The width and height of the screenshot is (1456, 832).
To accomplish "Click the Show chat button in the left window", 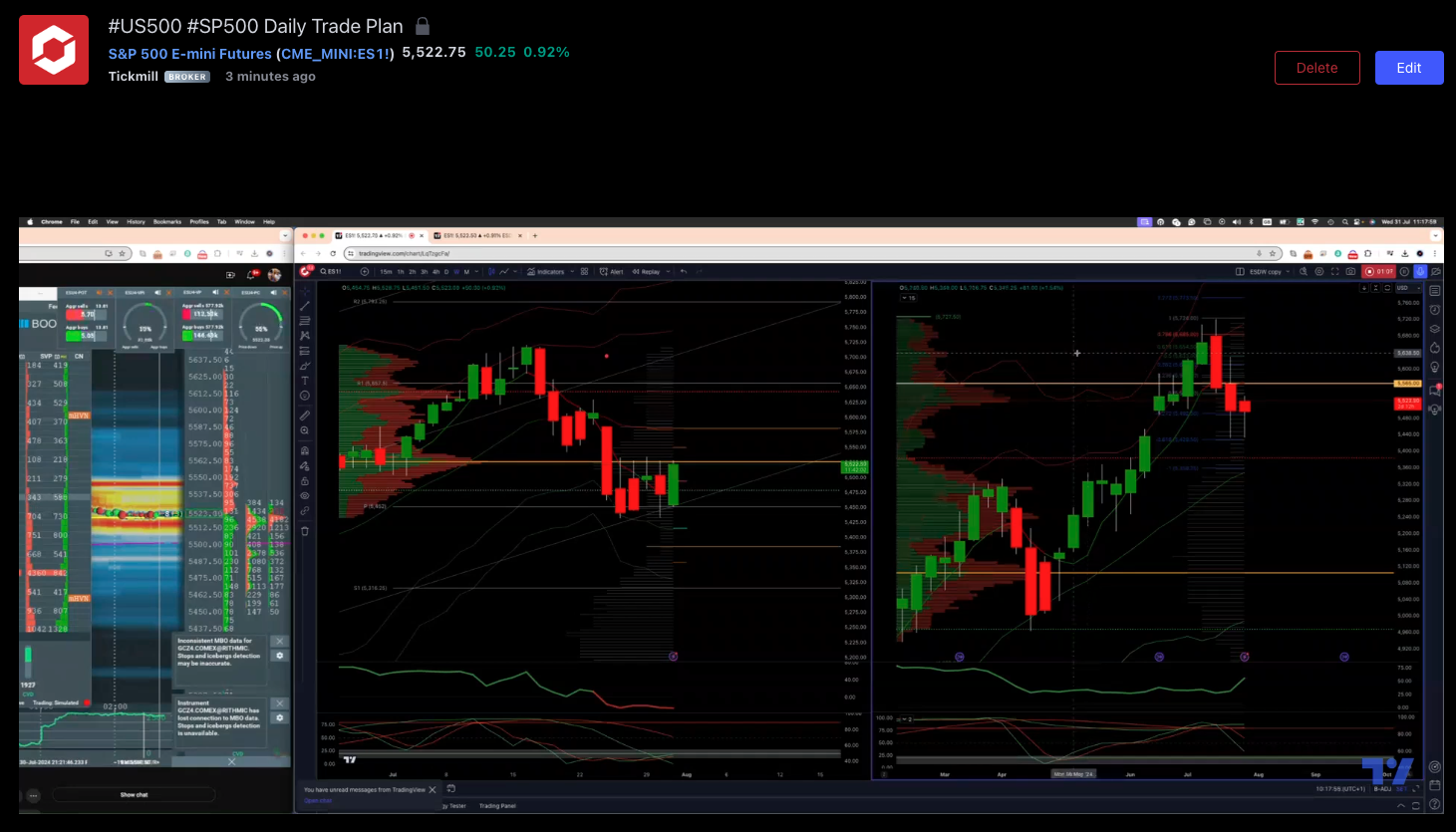I will [134, 795].
